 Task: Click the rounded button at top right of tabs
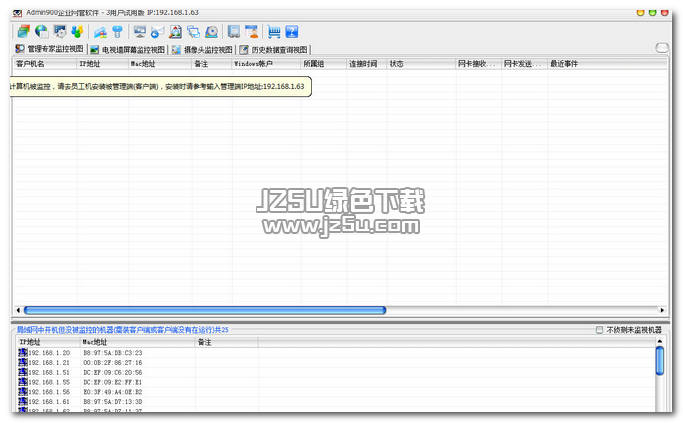[662, 47]
